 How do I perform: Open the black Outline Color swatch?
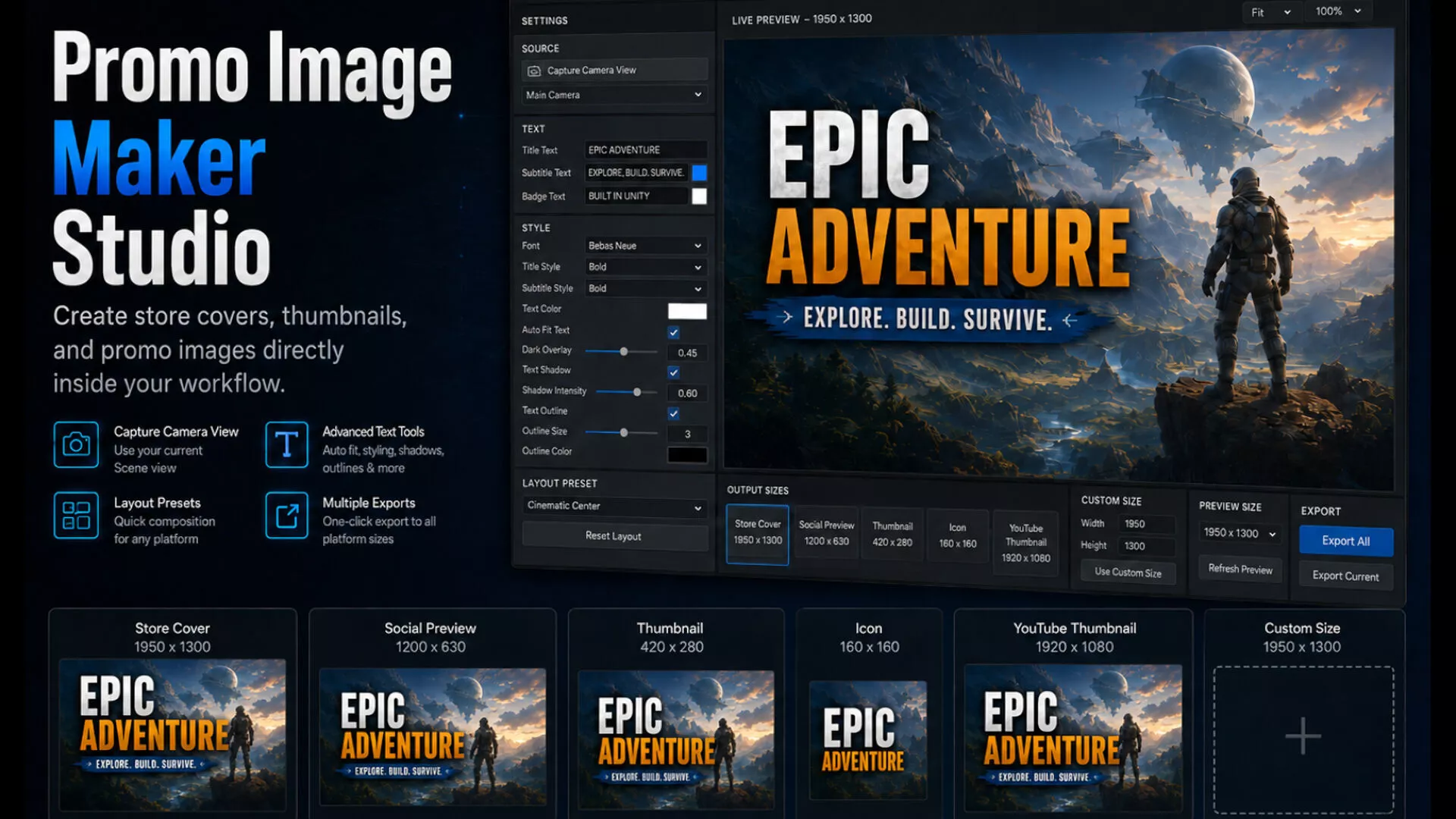[x=687, y=455]
